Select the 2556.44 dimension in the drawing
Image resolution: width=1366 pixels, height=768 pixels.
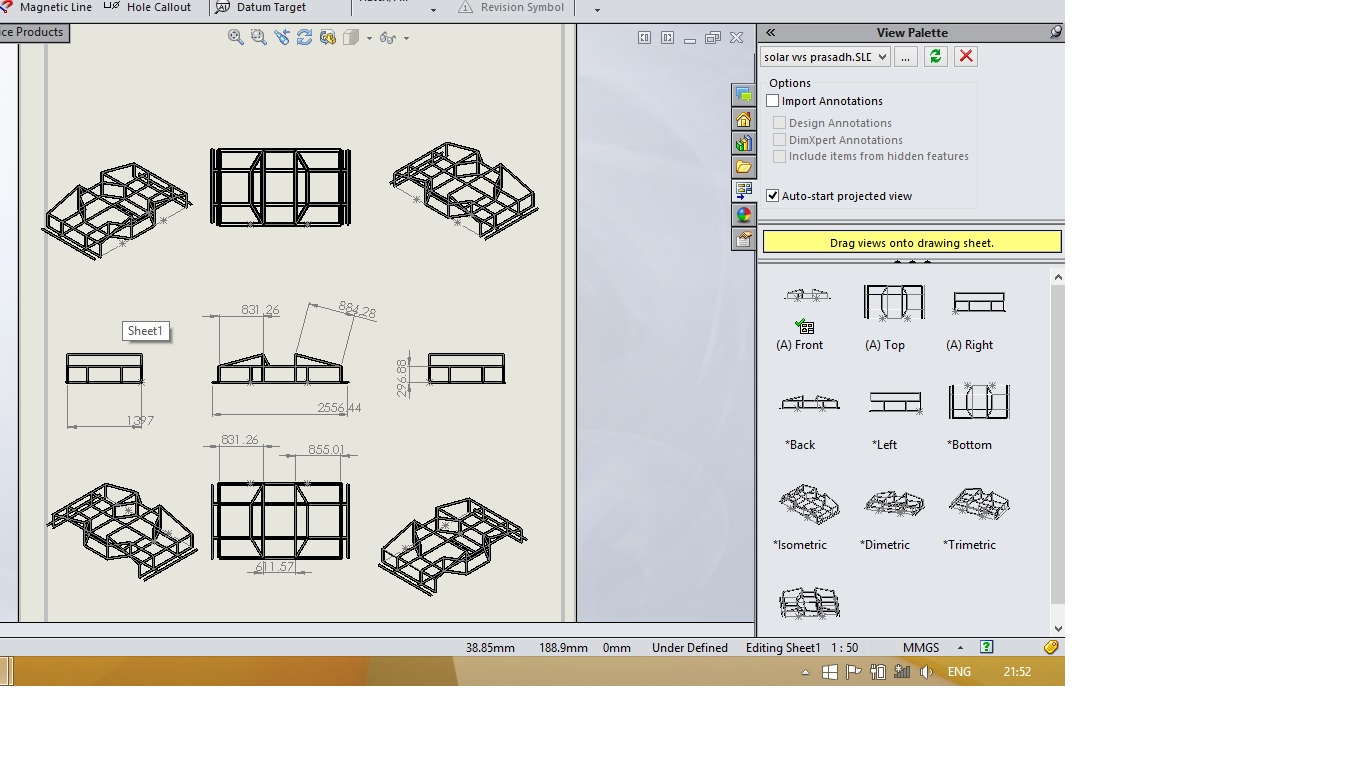tap(339, 408)
